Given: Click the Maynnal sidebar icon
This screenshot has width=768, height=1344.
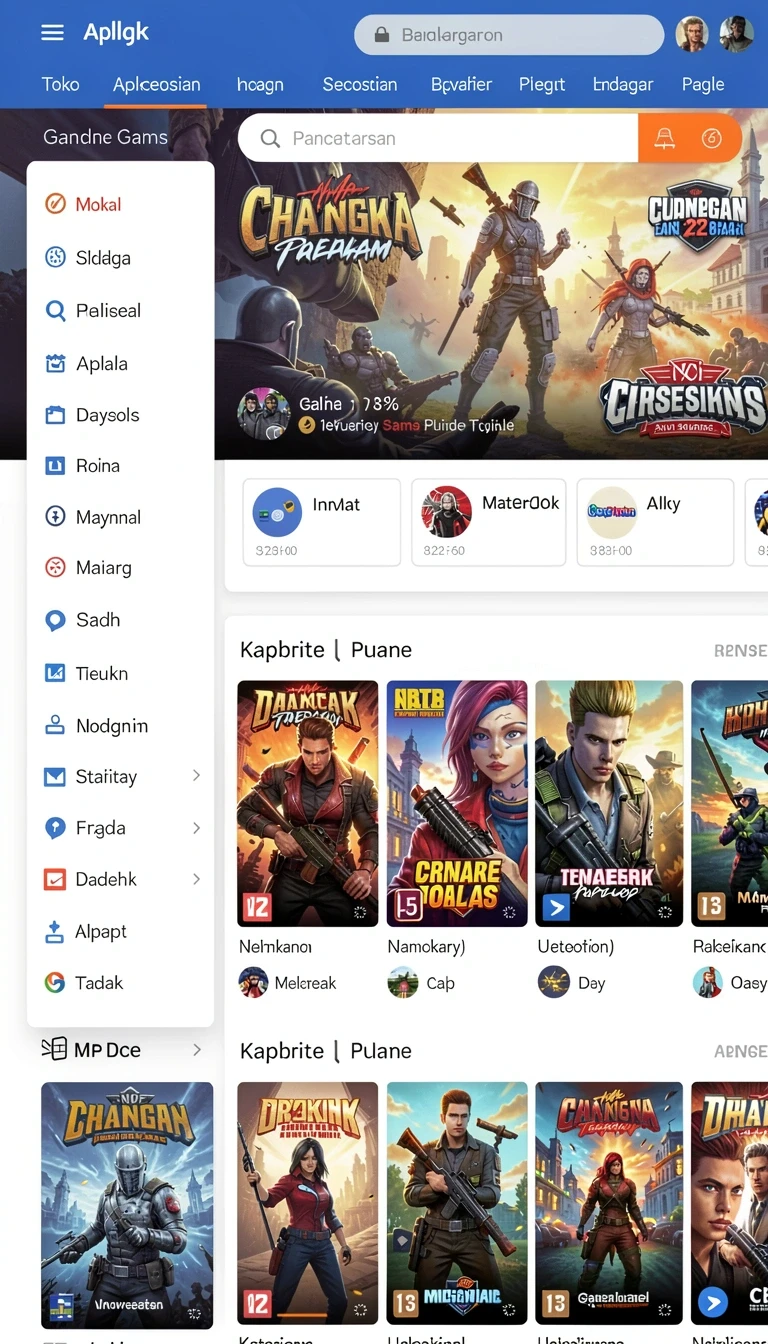Looking at the screenshot, I should (56, 517).
